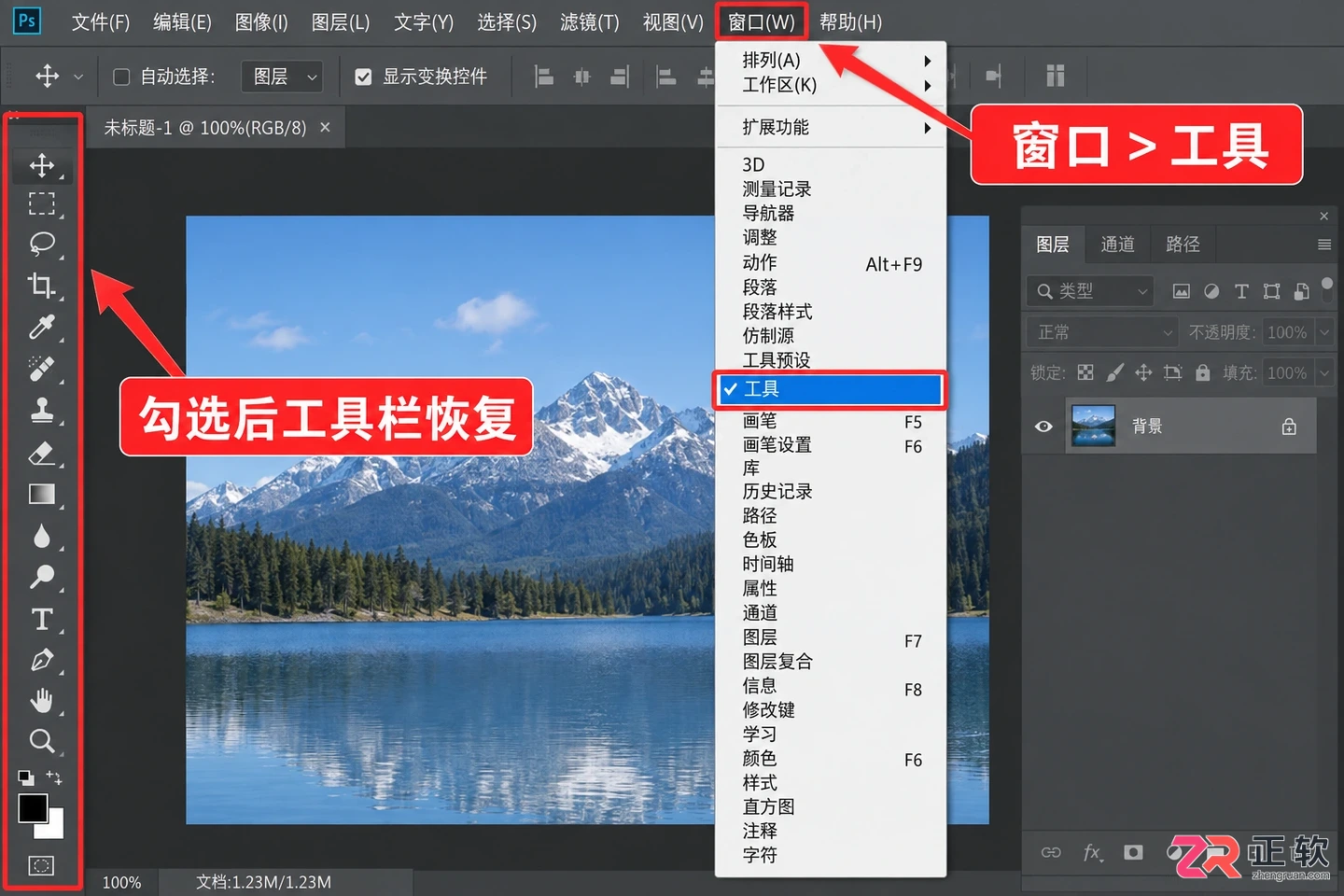This screenshot has height=896, width=1344.
Task: Click the 背景 layer thumbnail
Action: (x=1093, y=426)
